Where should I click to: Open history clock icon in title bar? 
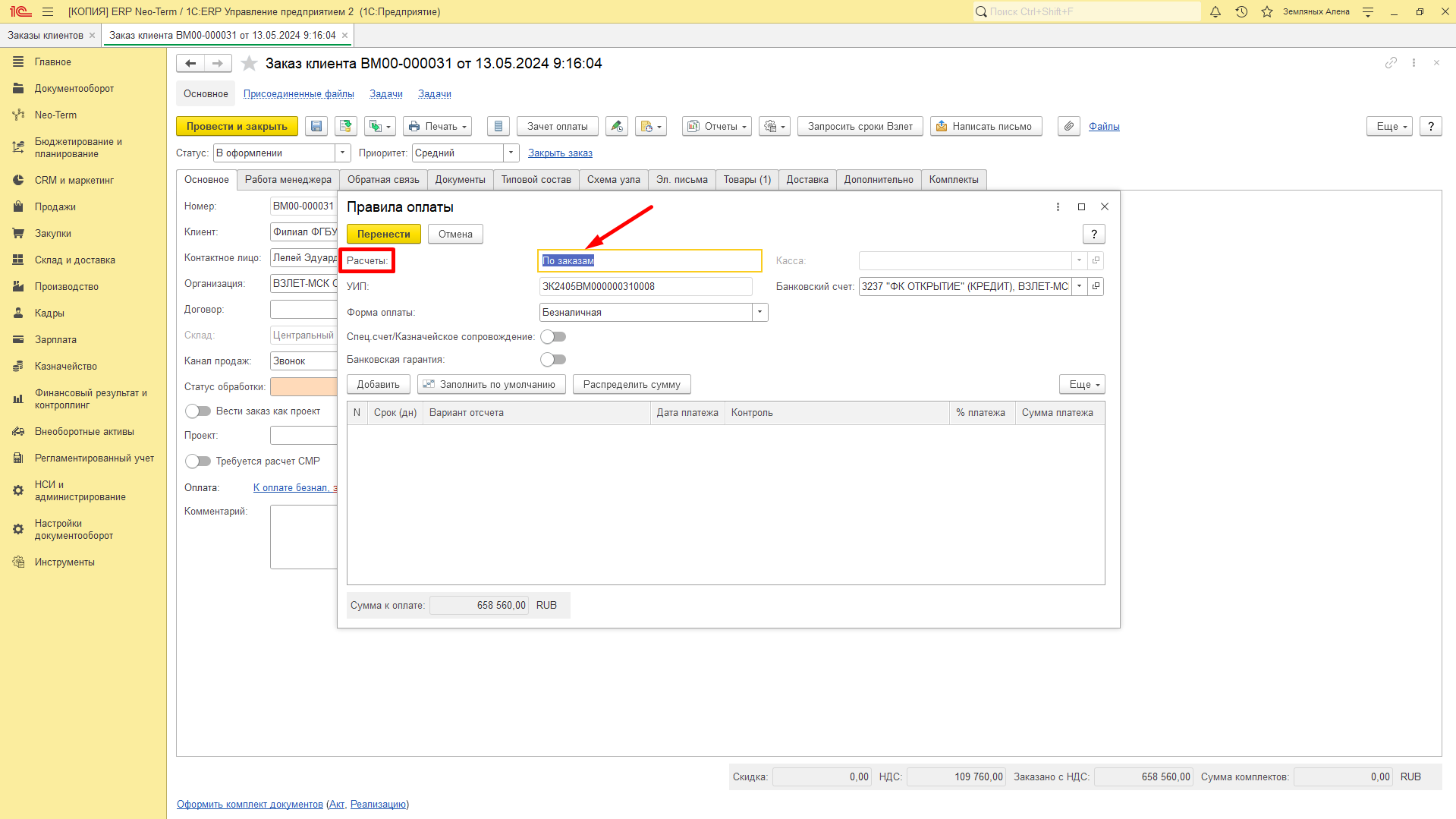(x=1241, y=11)
